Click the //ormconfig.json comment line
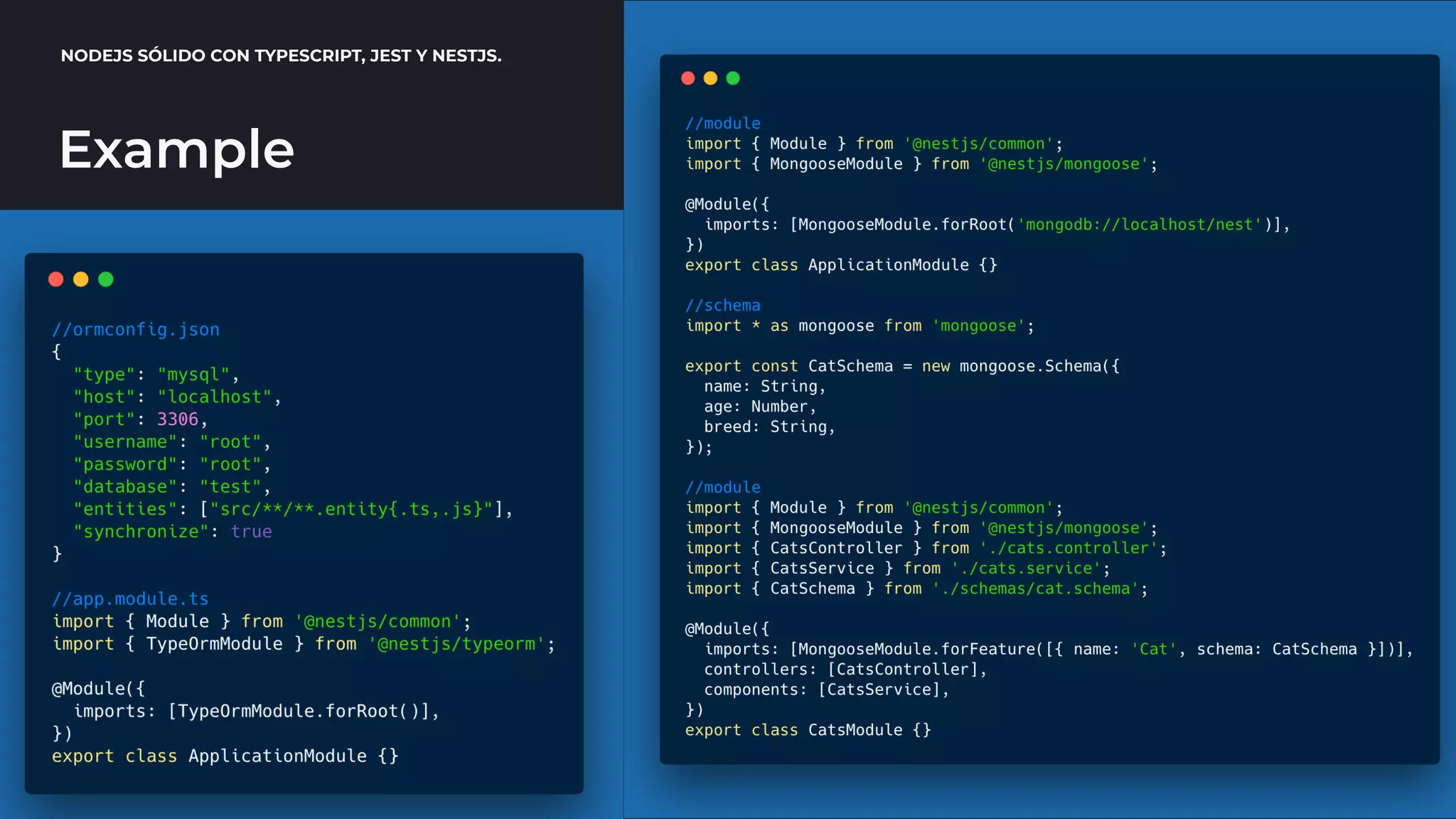 136,329
